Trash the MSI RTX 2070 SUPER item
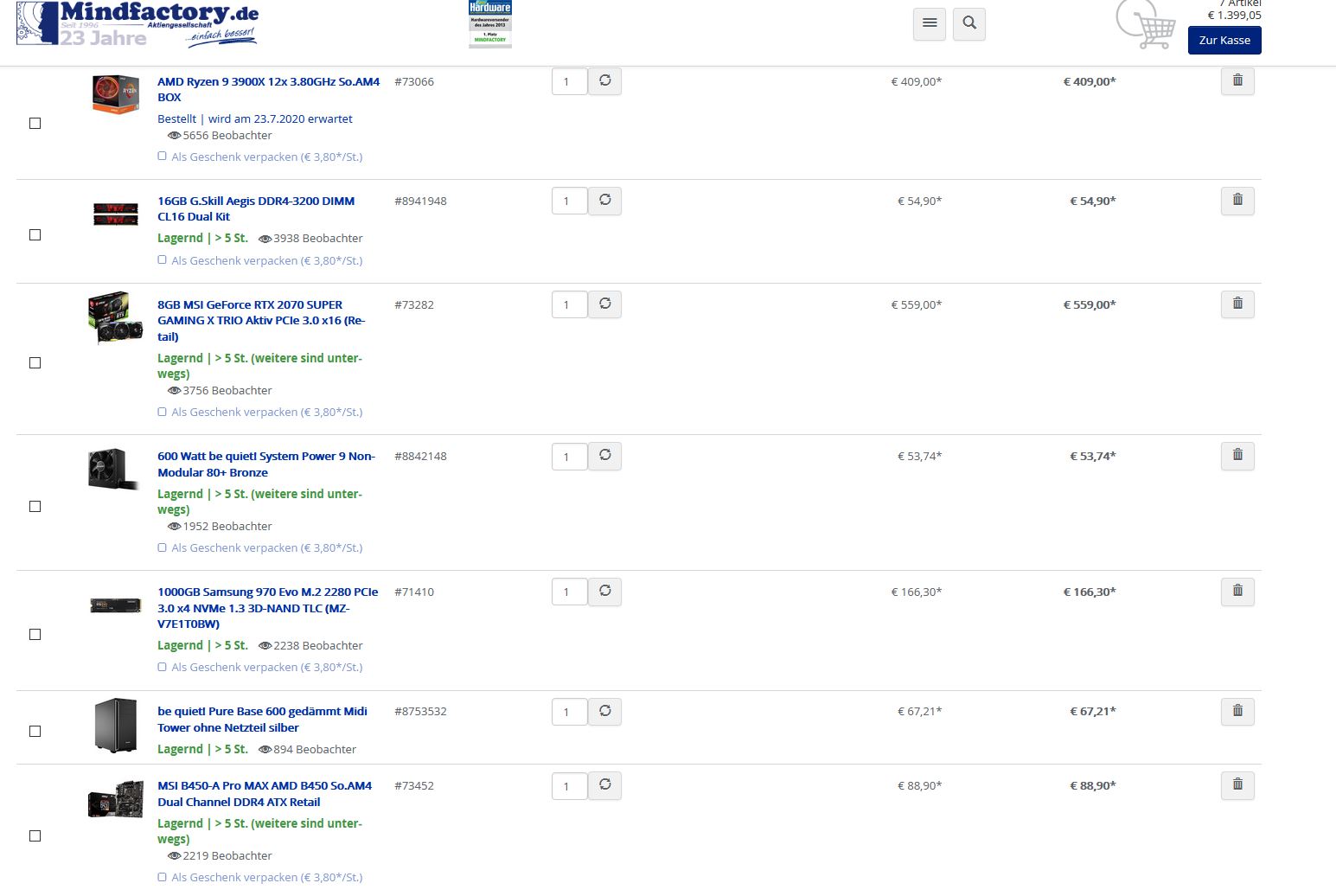1336x896 pixels. [1237, 304]
